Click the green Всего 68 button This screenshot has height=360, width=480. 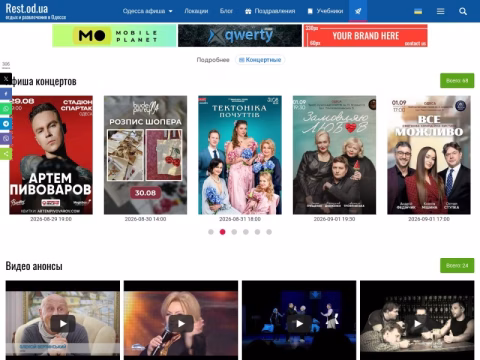click(x=457, y=81)
